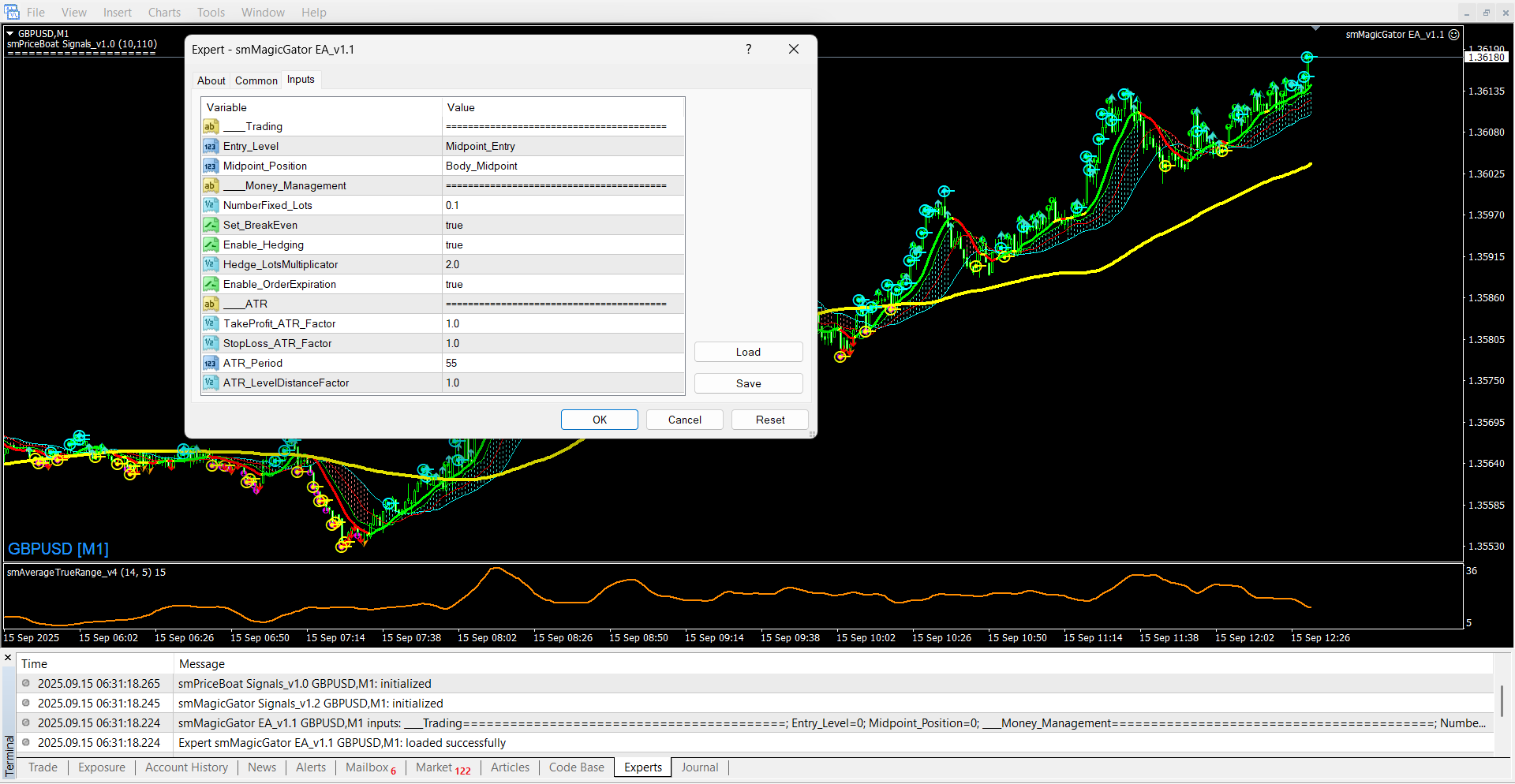Image resolution: width=1515 pixels, height=784 pixels.
Task: Click the ATR_Period integer variable icon
Action: point(210,364)
